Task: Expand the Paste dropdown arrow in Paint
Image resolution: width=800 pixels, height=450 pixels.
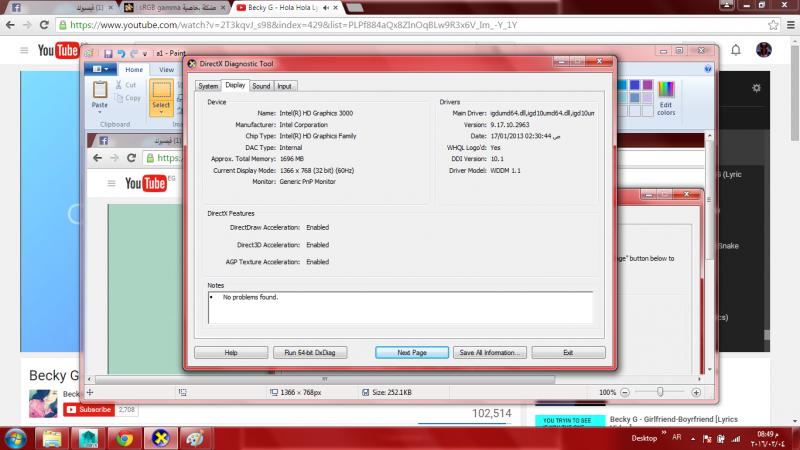Action: (x=99, y=112)
